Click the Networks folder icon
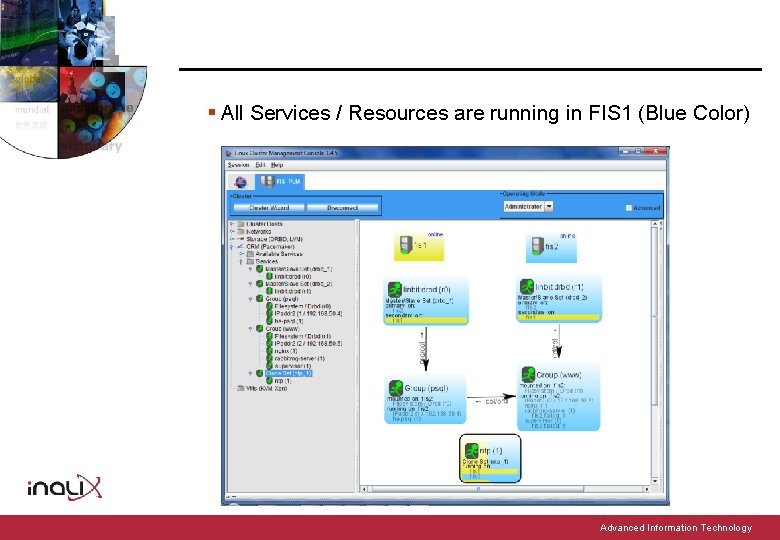Screen dimensions: 780x540 pyautogui.click(x=241, y=232)
